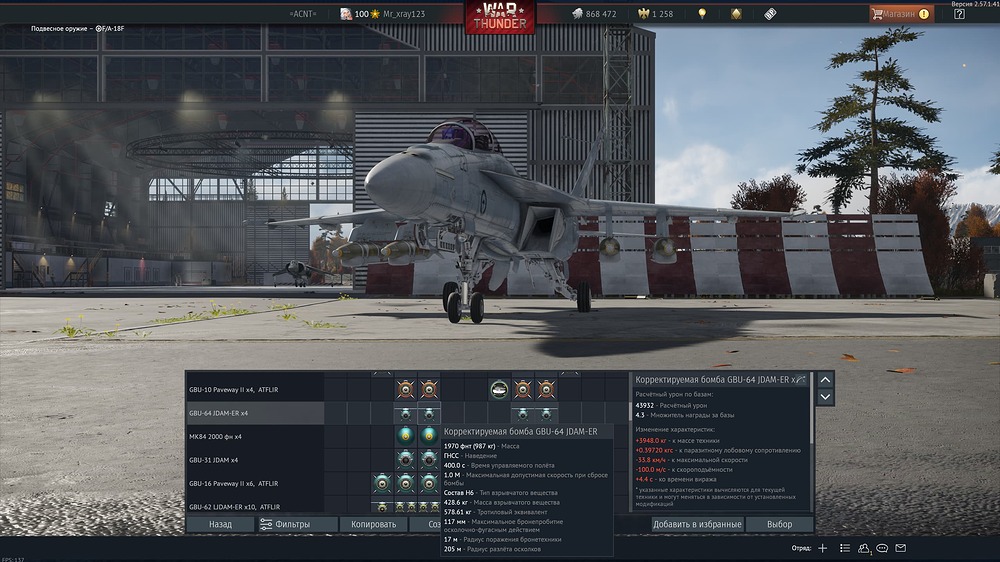Screen dimensions: 1000x562
Task: Open the chat bubble icon
Action: (882, 548)
